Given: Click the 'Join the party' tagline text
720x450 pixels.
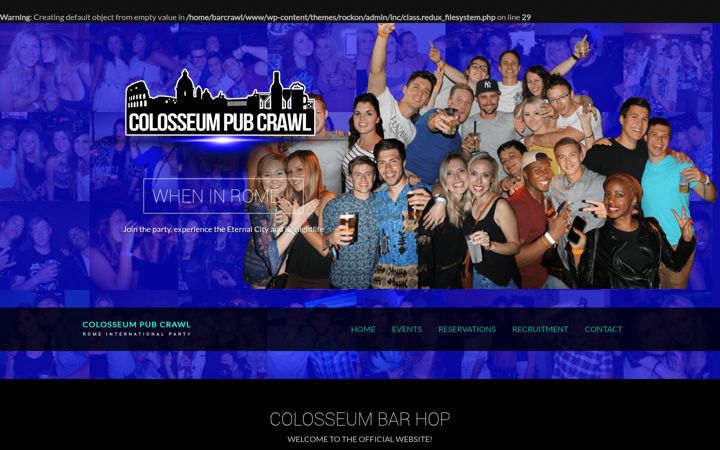Looking at the screenshot, I should (x=223, y=229).
